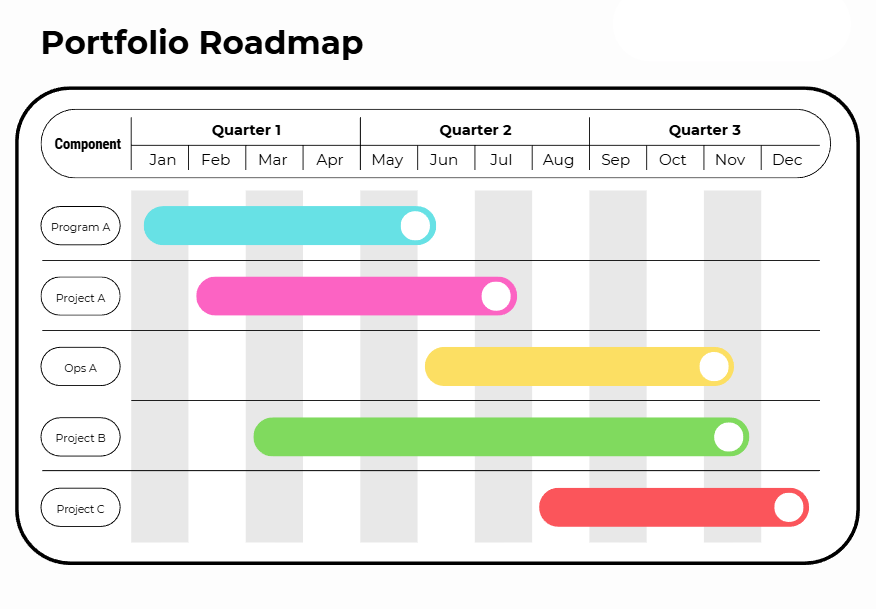Click the Ops A label pill
This screenshot has width=876, height=609.
(81, 367)
